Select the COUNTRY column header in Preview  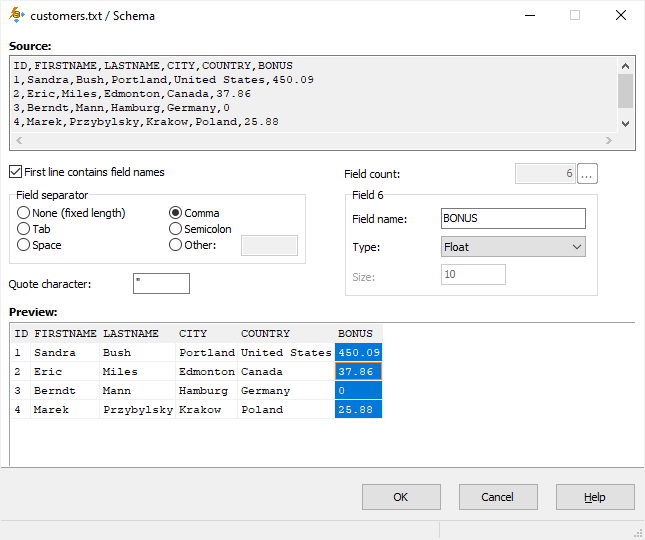click(286, 334)
